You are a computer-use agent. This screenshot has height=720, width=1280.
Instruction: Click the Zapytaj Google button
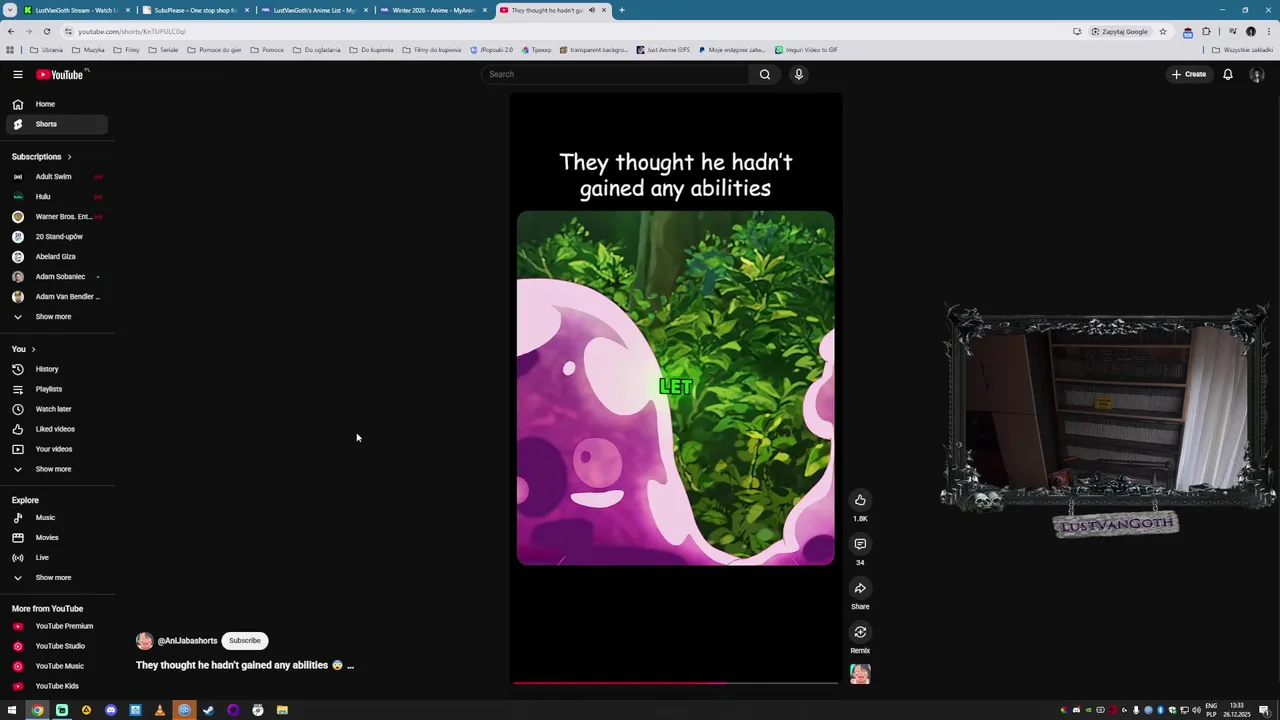(x=1119, y=31)
